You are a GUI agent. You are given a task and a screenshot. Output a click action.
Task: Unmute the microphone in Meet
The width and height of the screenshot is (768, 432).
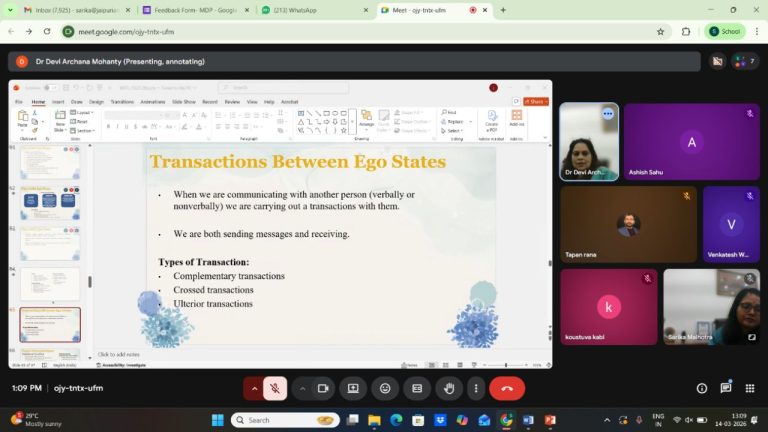(x=275, y=388)
